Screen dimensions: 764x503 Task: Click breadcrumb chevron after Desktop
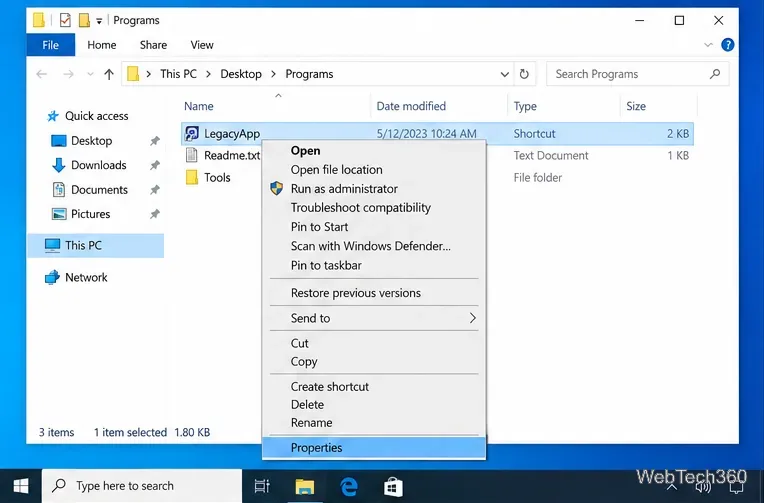tap(273, 74)
